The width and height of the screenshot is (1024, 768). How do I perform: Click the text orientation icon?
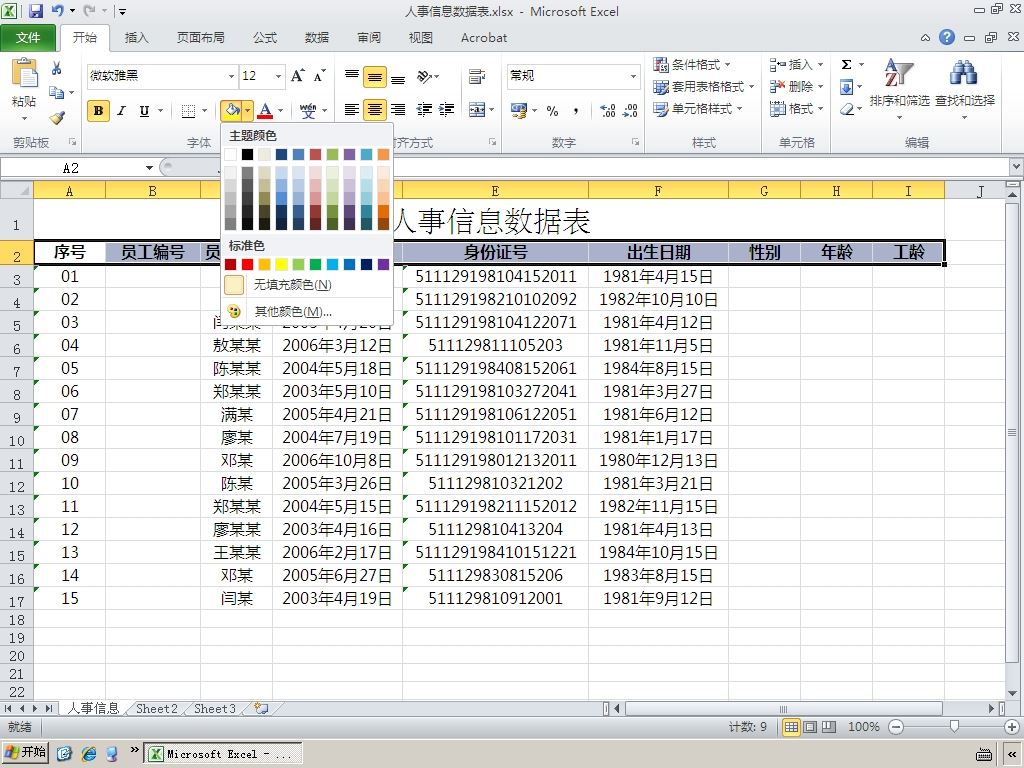(424, 76)
